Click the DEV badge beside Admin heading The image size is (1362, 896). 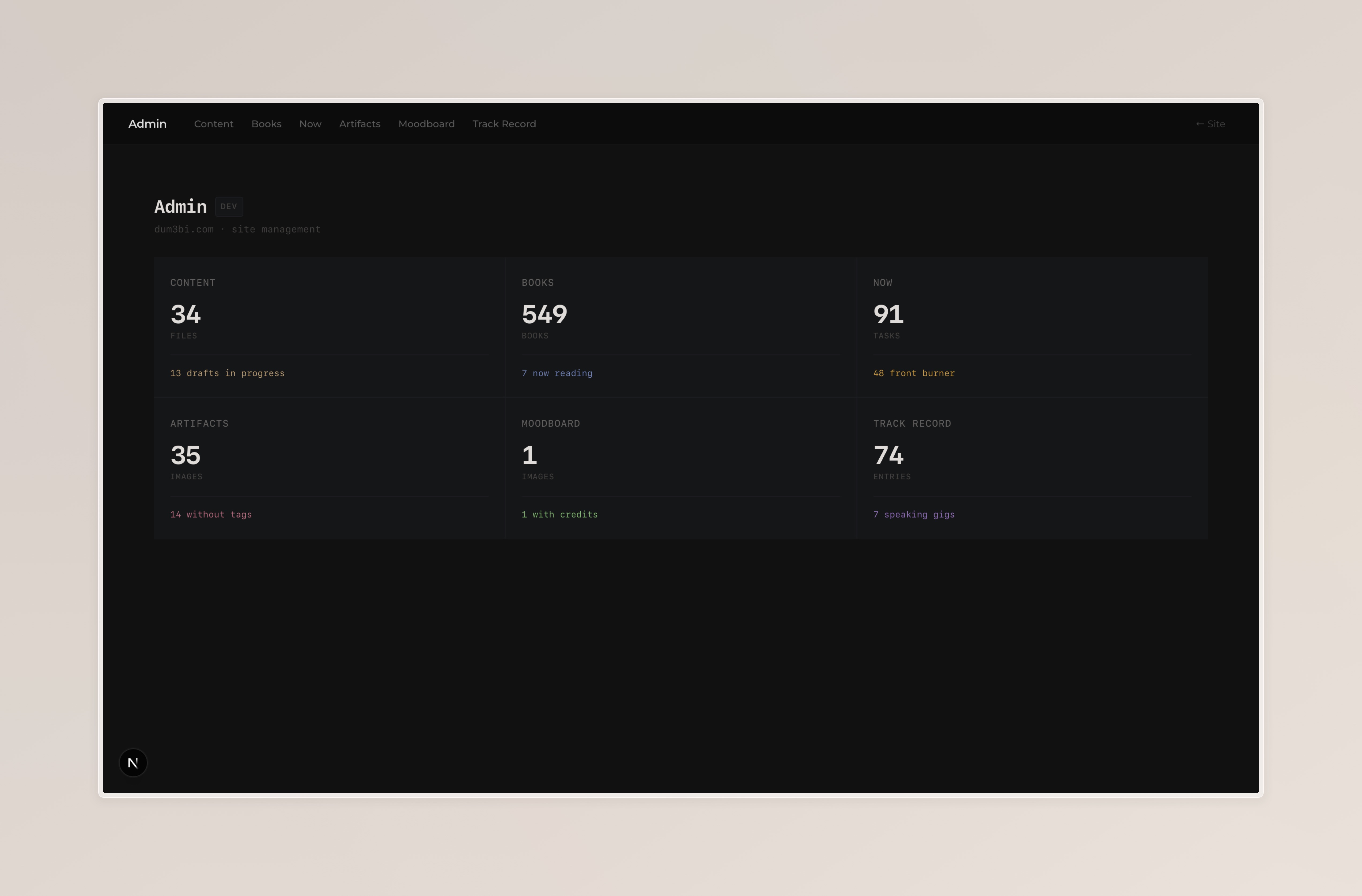coord(228,207)
